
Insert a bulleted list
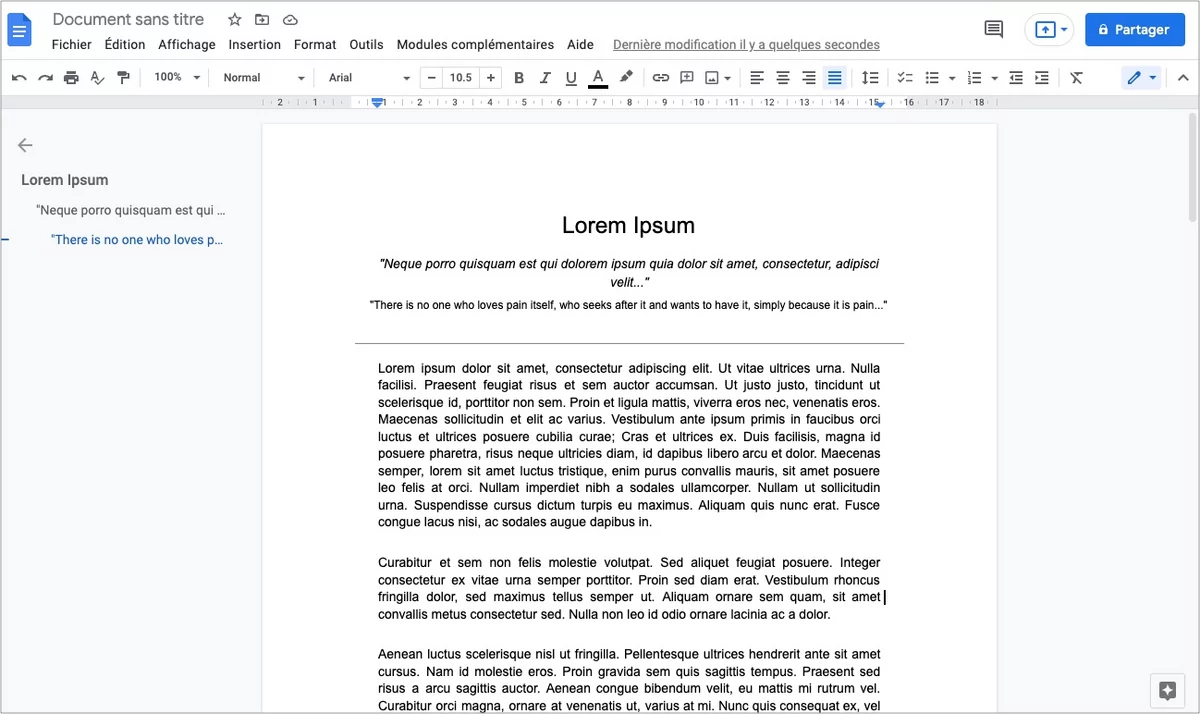[932, 77]
